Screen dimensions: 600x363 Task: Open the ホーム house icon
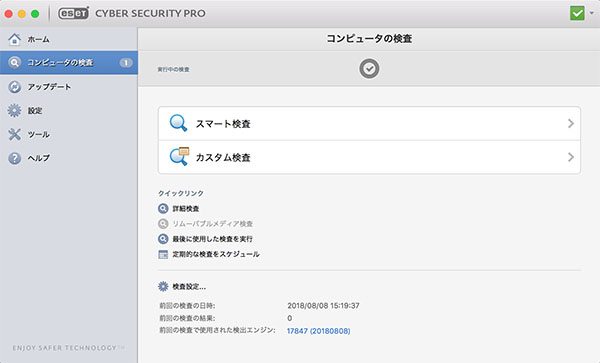(15, 39)
